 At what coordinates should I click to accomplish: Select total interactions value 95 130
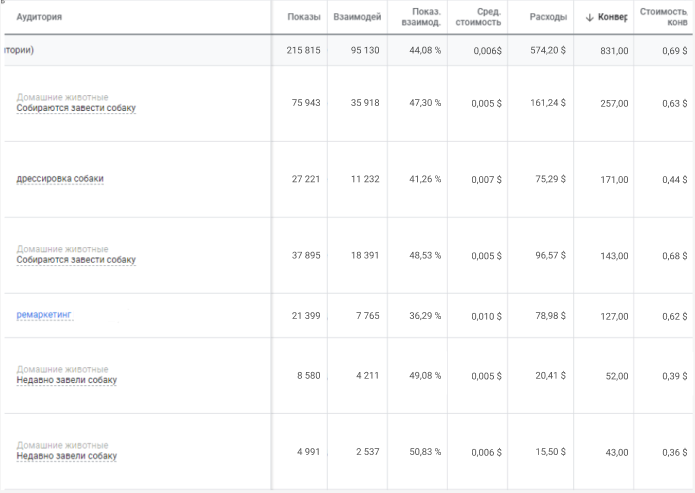pyautogui.click(x=365, y=50)
